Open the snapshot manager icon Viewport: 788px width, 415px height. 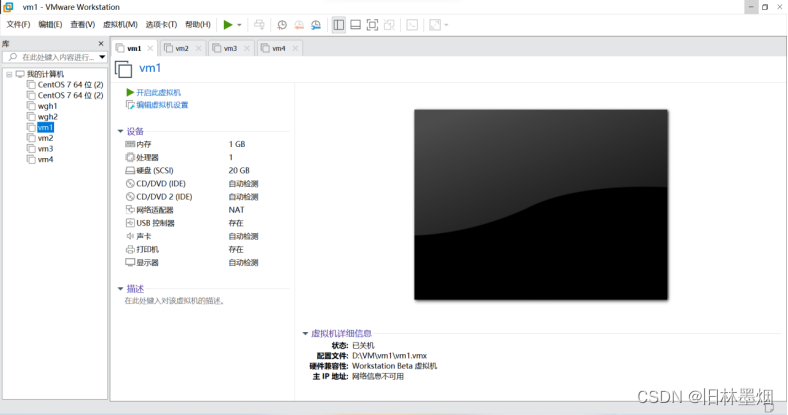point(316,25)
